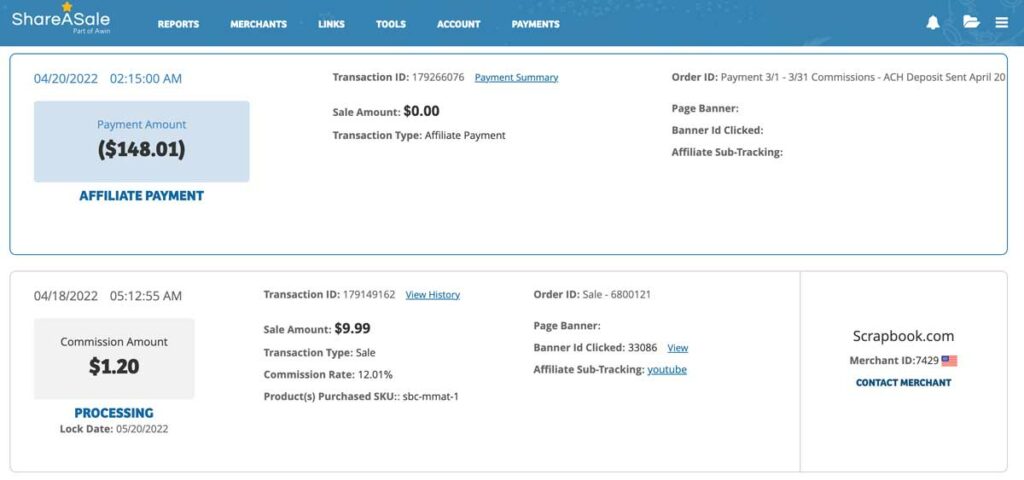
Task: Click the View History link
Action: coord(432,295)
